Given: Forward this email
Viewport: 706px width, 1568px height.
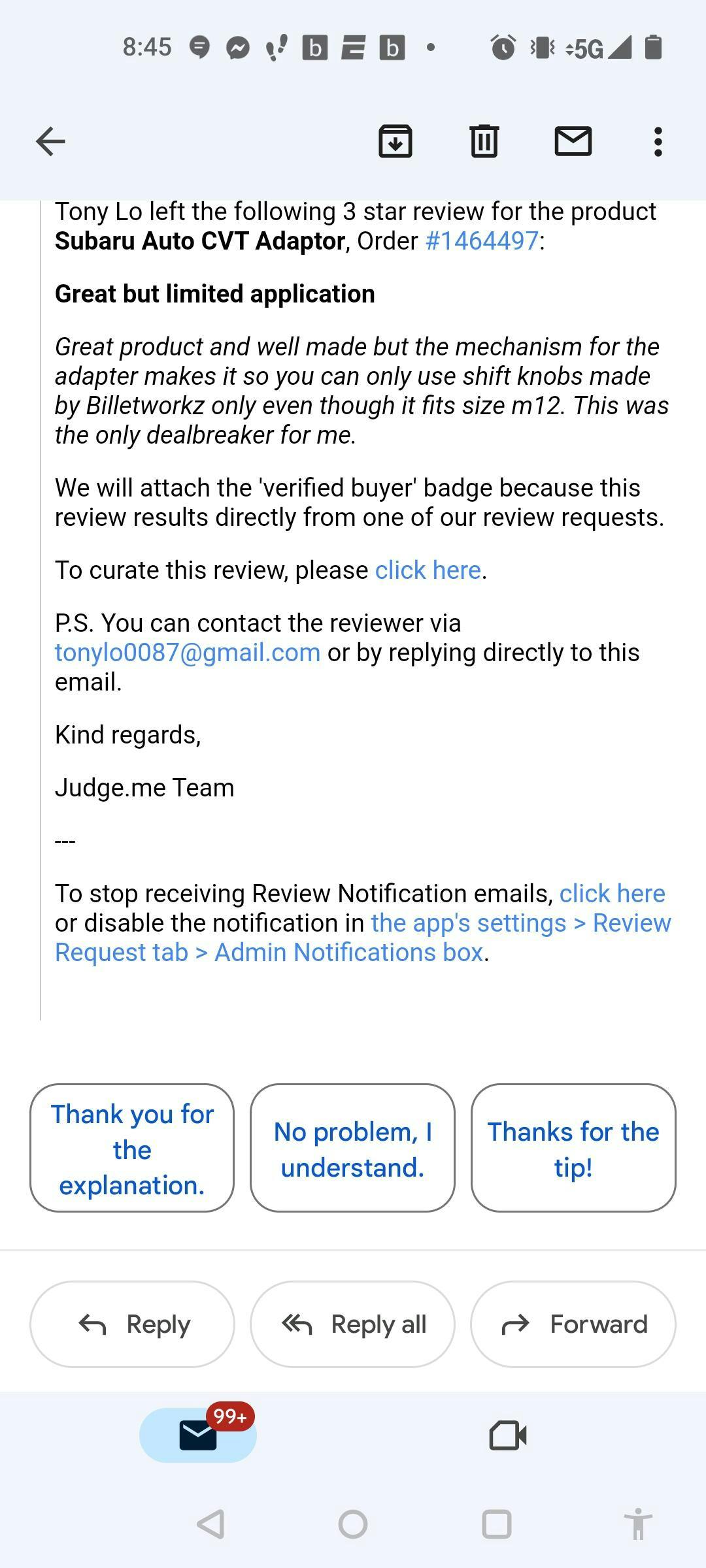Looking at the screenshot, I should point(573,1324).
